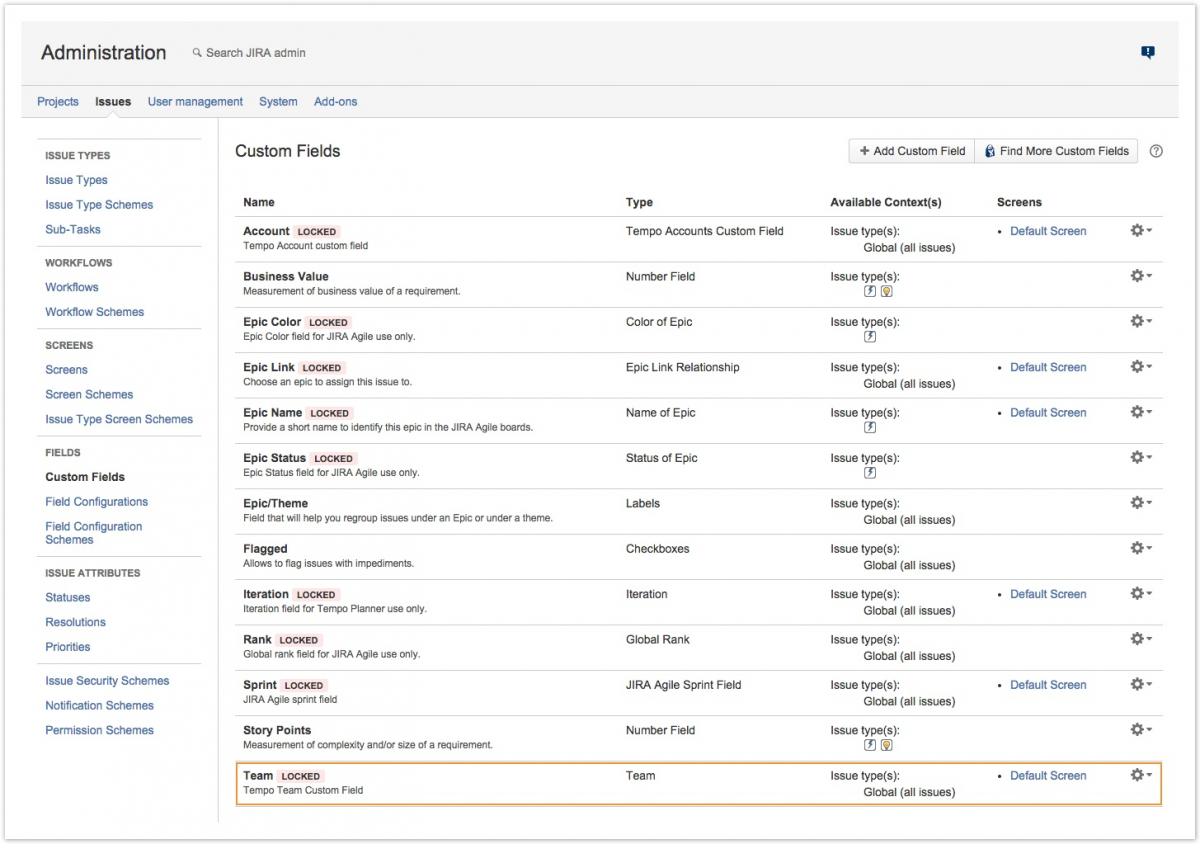1200x844 pixels.
Task: Click the lightbulb icon in Business Value row
Action: coord(886,292)
